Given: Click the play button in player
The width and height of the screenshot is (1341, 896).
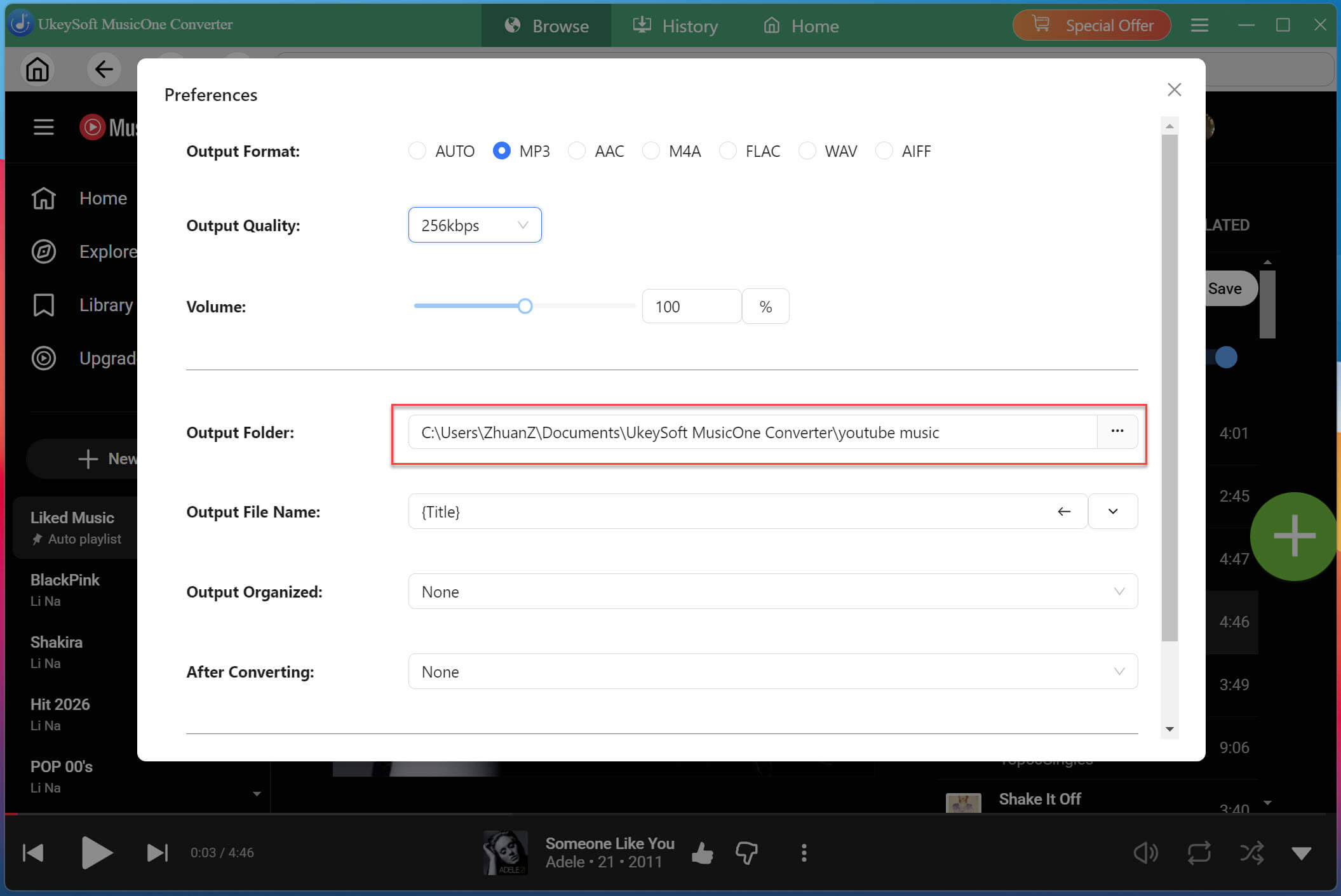Looking at the screenshot, I should point(97,852).
